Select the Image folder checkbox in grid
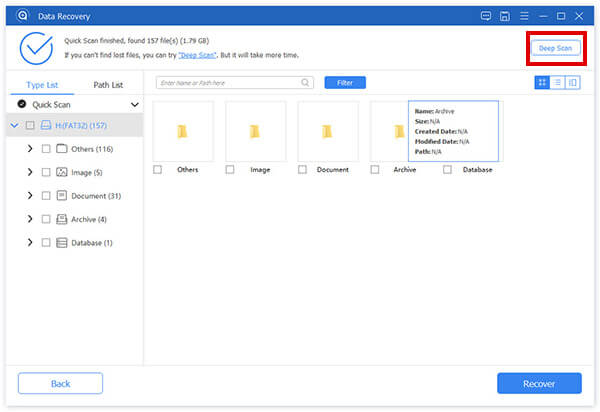This screenshot has width=600, height=412. pos(230,169)
